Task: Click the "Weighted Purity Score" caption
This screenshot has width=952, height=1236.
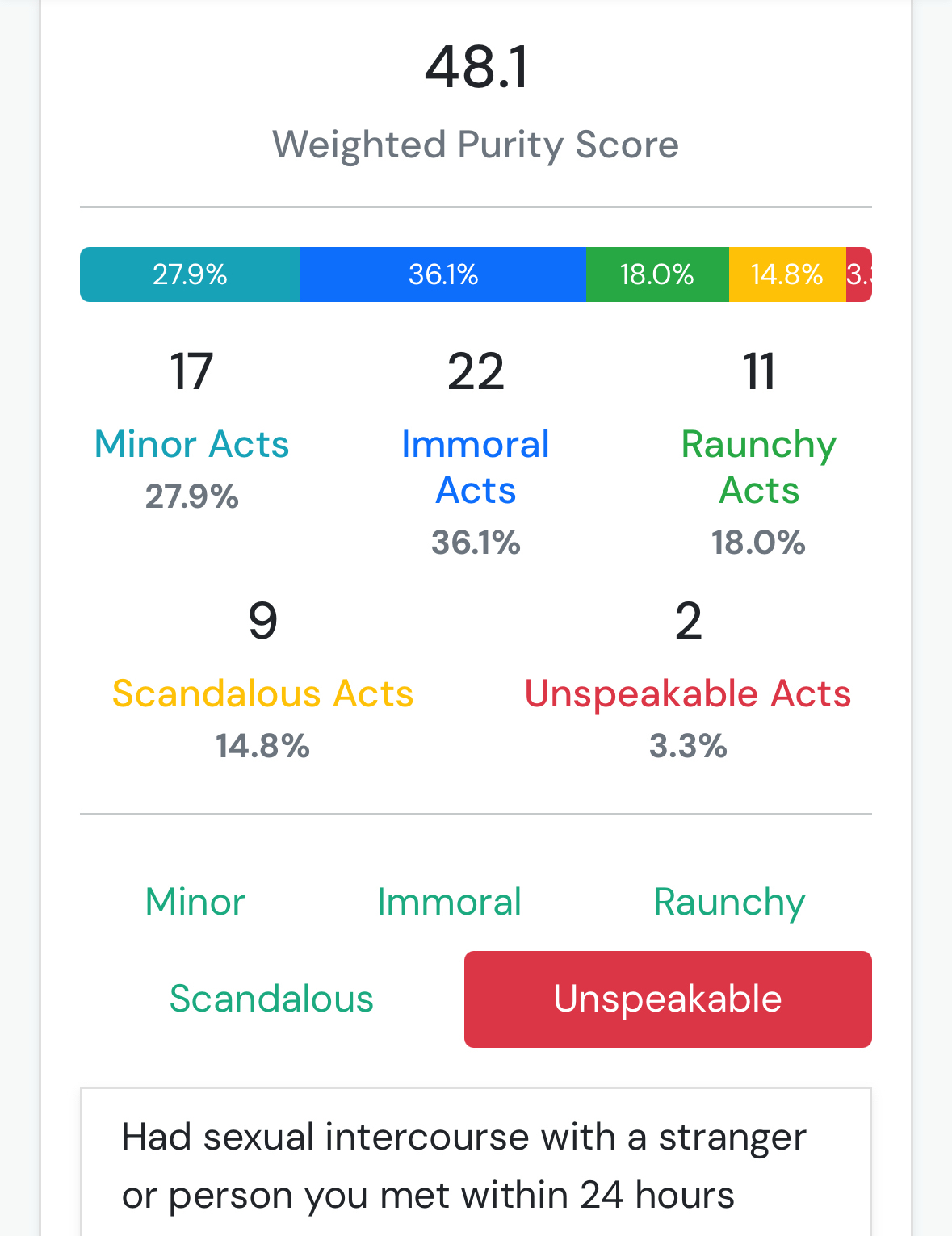Action: [476, 145]
